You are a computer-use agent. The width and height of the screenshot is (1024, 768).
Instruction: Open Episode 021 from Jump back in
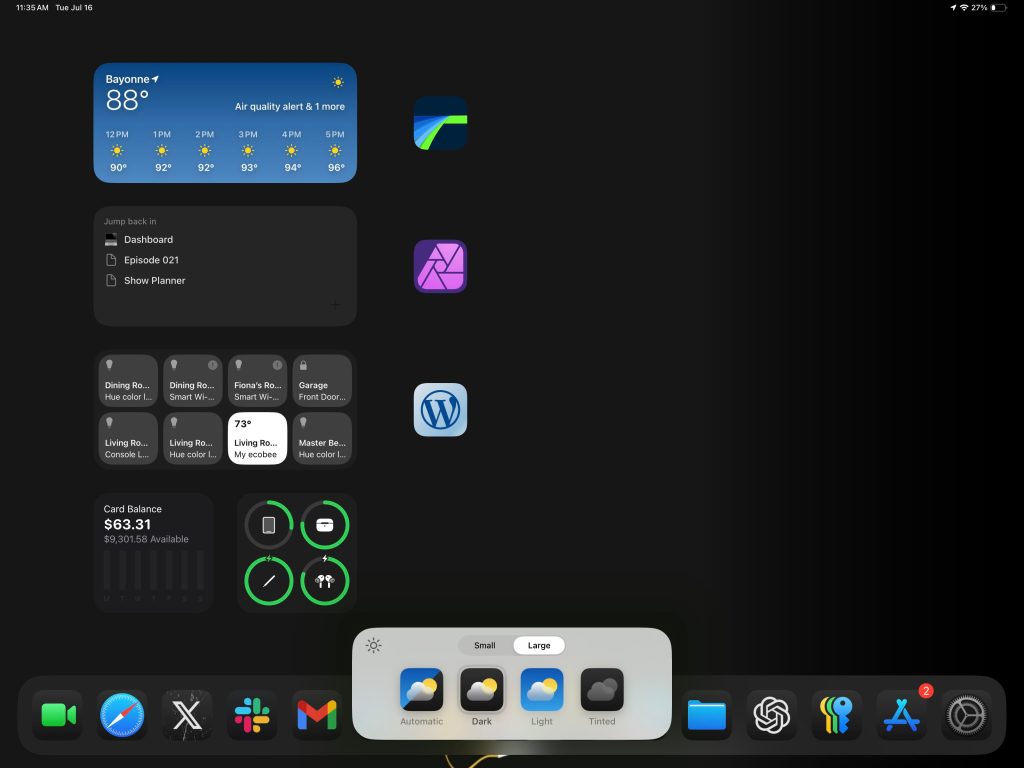pyautogui.click(x=150, y=260)
